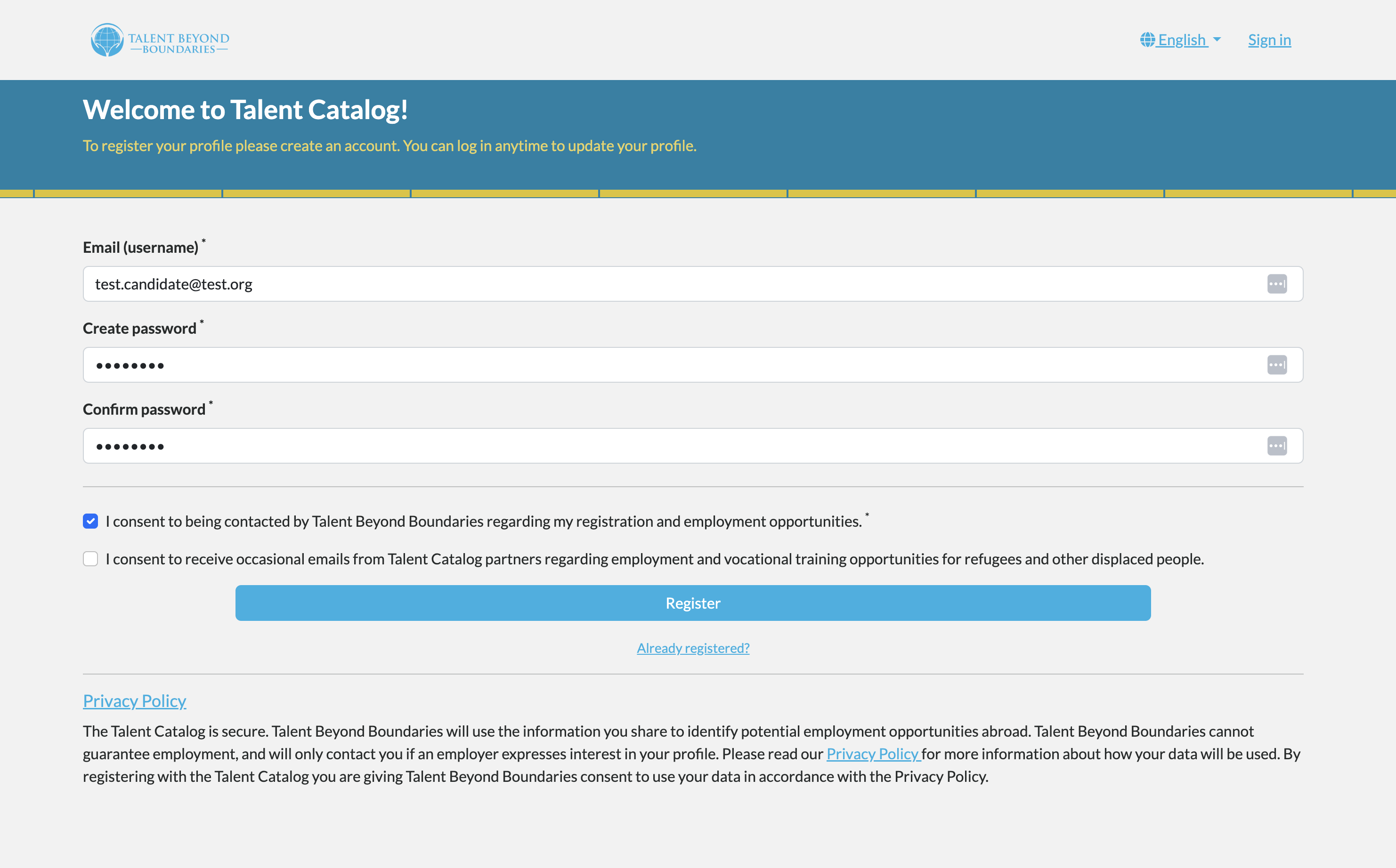Image resolution: width=1396 pixels, height=868 pixels.
Task: Expand the caret next to English
Action: coord(1218,39)
